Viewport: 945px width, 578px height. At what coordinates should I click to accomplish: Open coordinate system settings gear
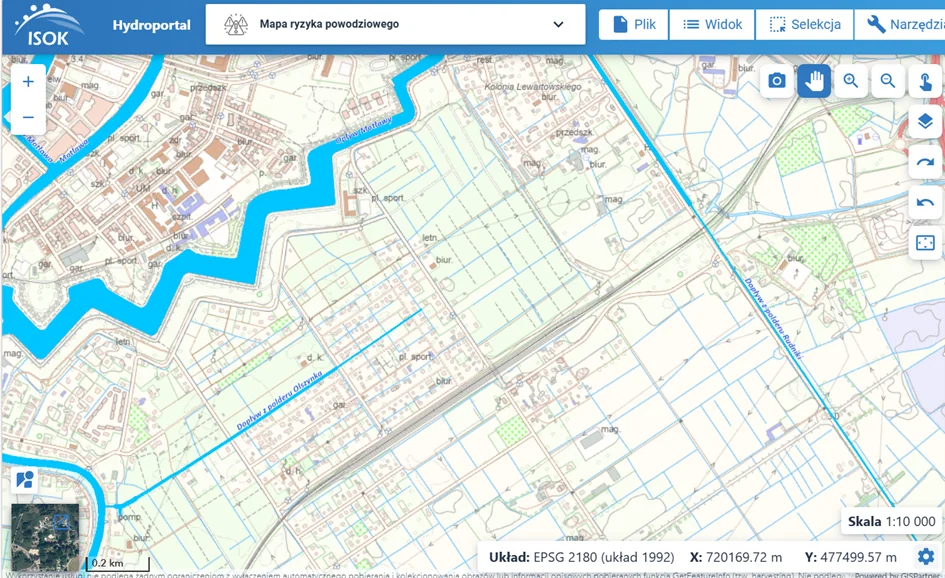(x=925, y=557)
